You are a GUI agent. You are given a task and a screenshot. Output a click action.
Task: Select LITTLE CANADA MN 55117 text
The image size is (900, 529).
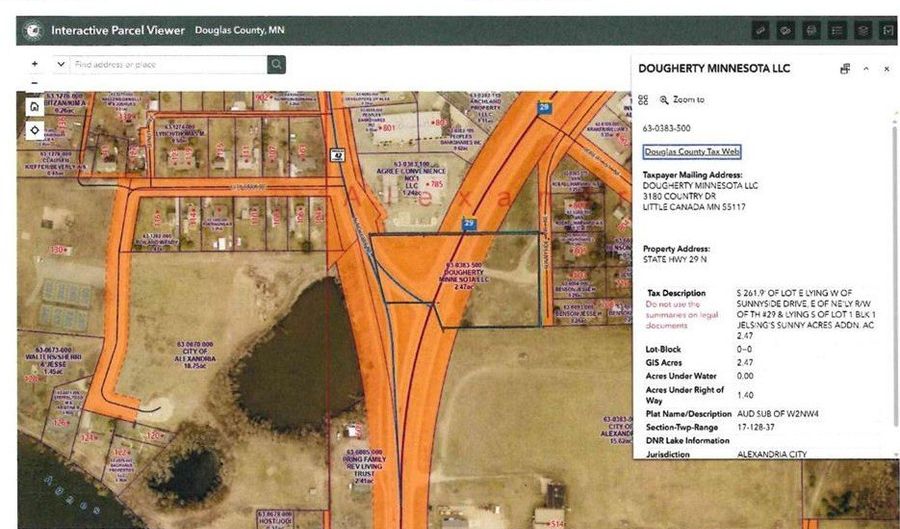click(x=694, y=207)
